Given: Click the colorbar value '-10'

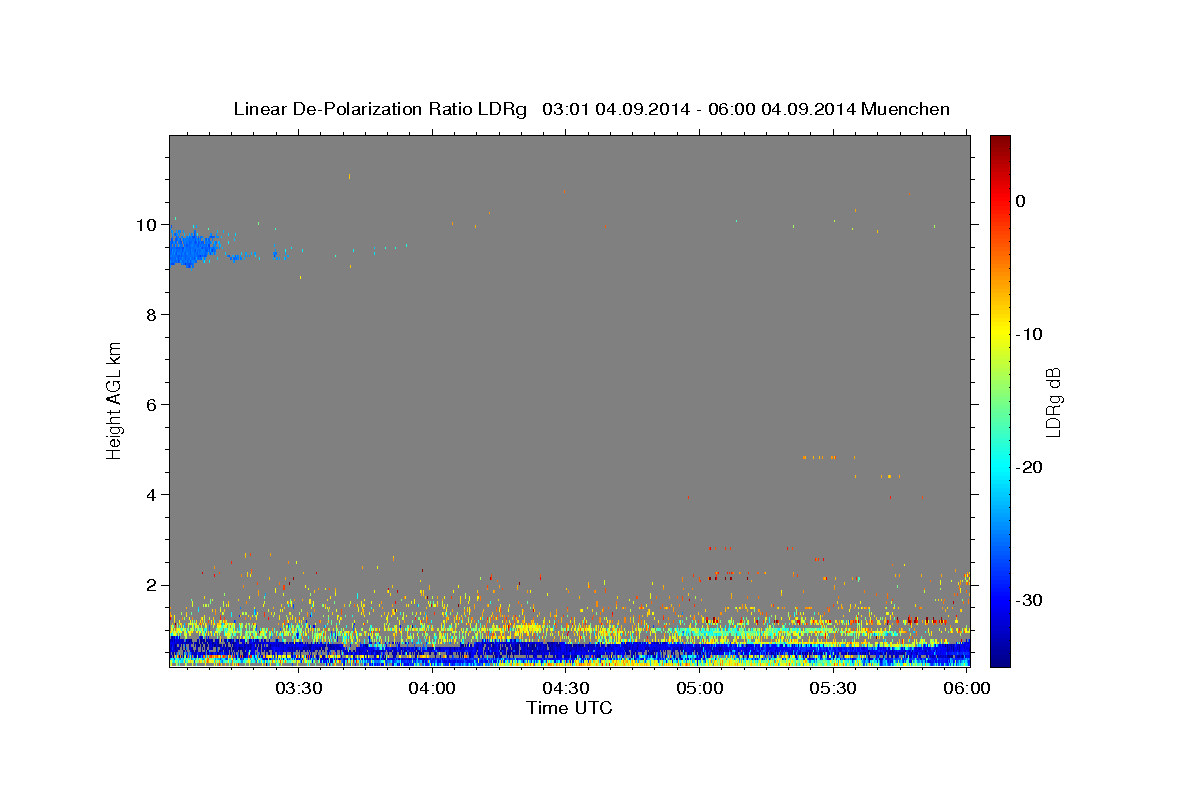Looking at the screenshot, I should click(1030, 334).
